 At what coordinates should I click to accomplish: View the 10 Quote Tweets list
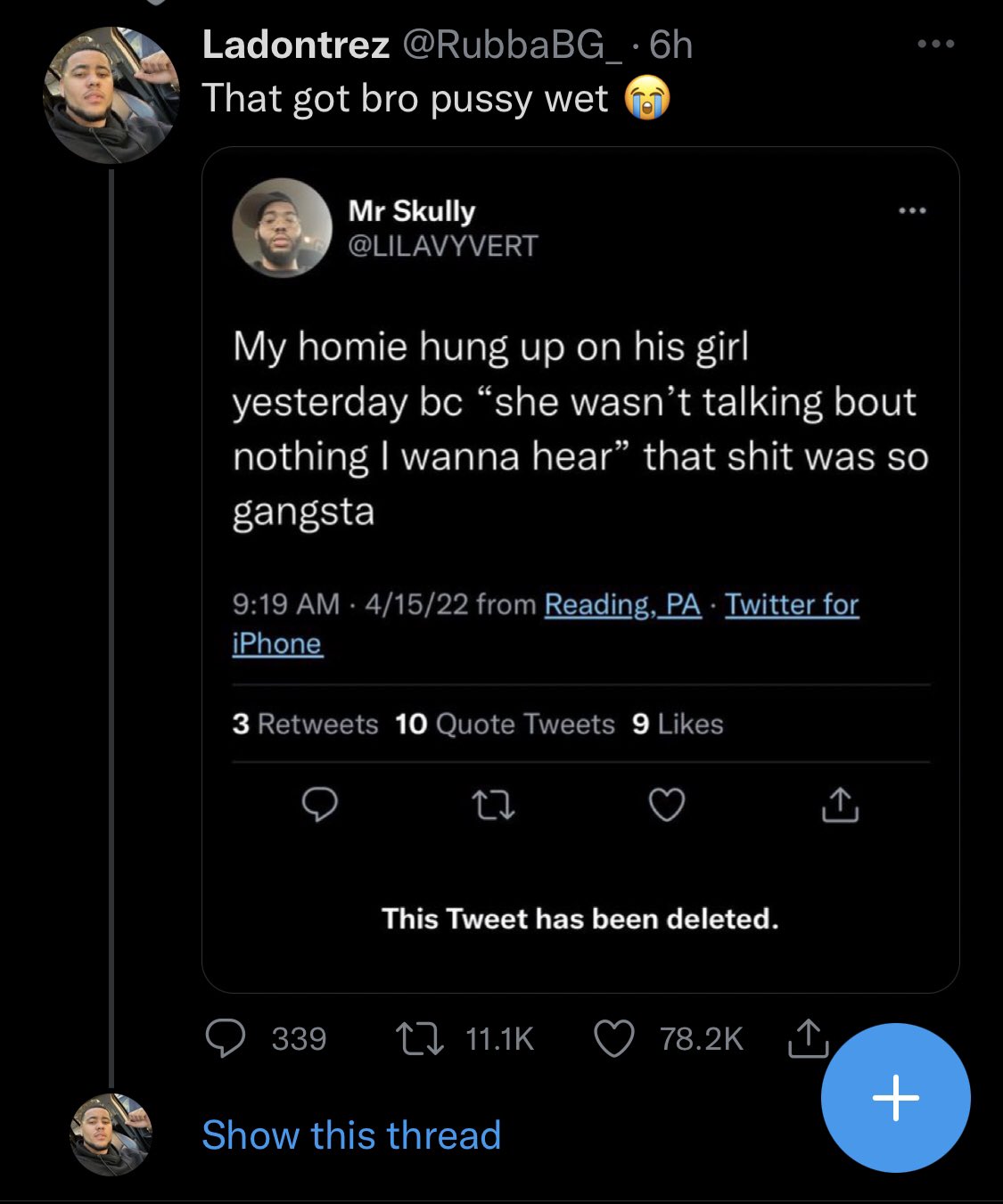click(505, 724)
